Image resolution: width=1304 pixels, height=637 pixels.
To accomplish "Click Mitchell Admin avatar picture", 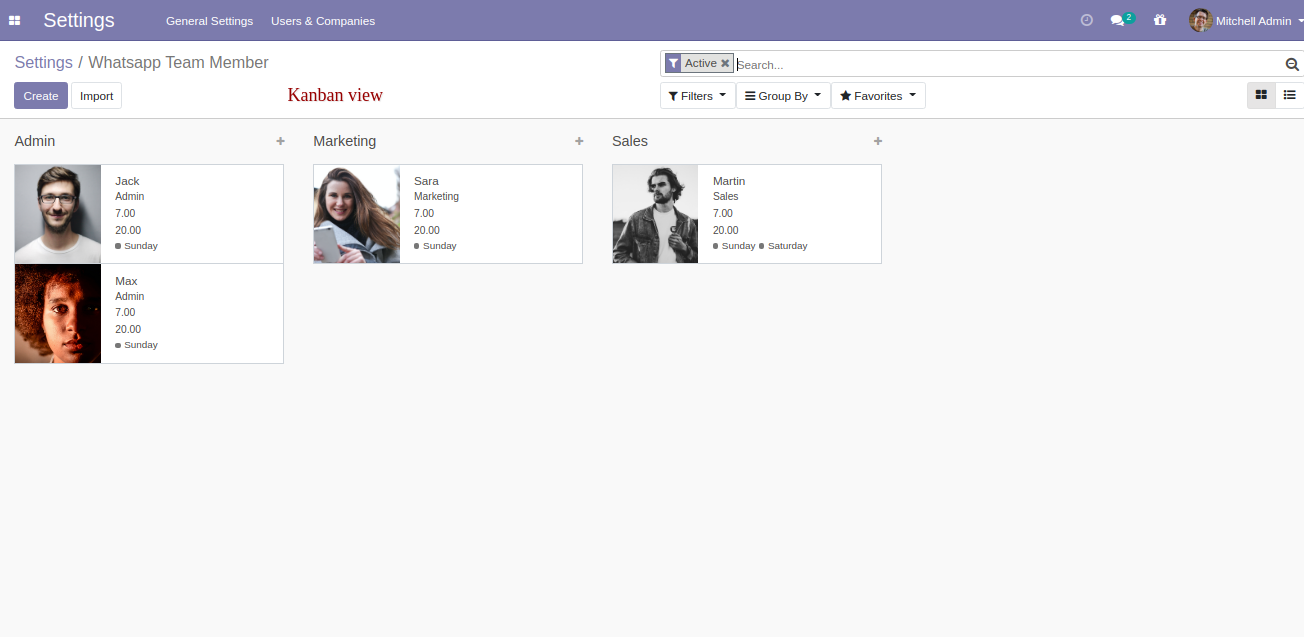I will [x=1200, y=20].
